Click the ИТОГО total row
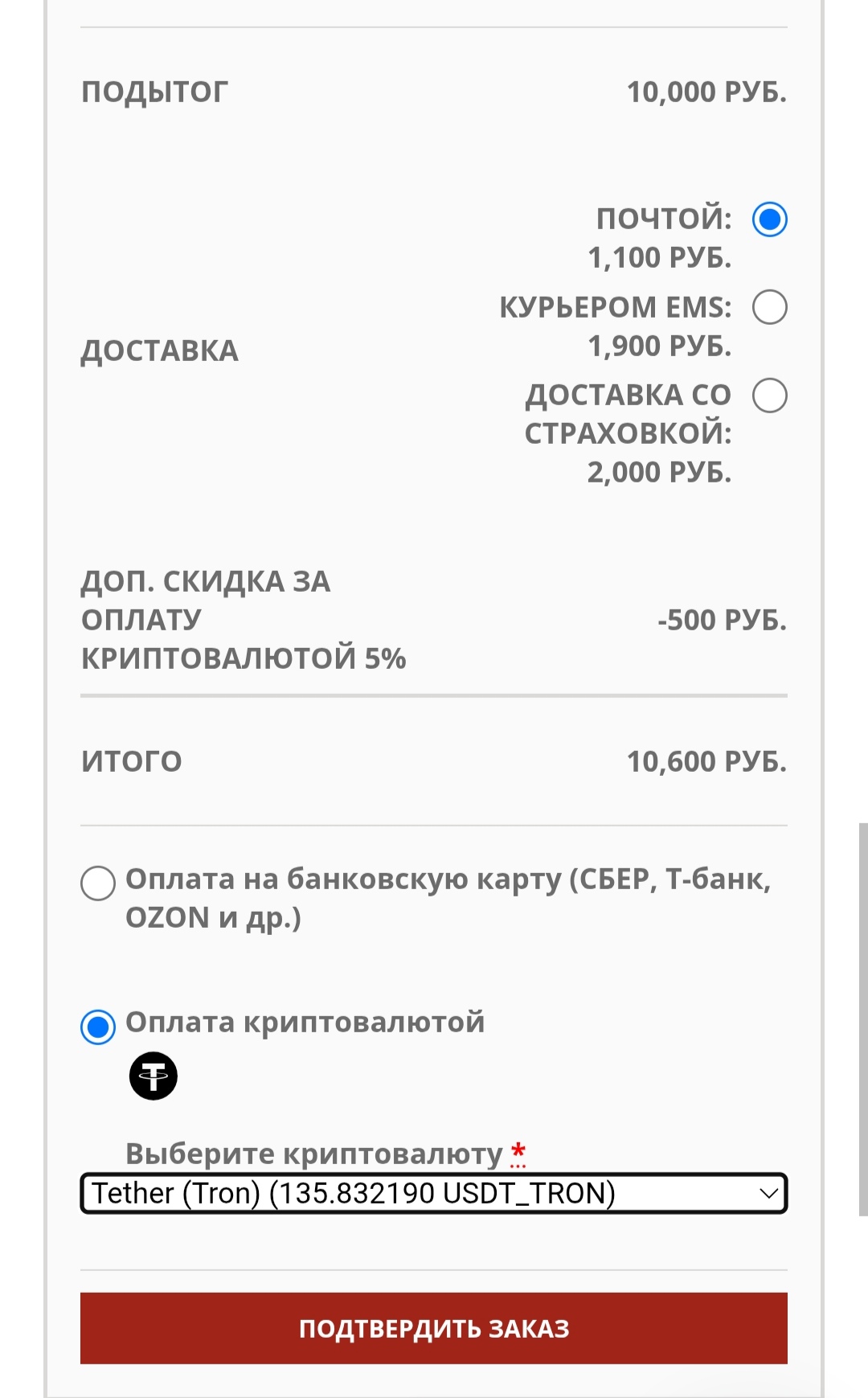 [x=133, y=760]
